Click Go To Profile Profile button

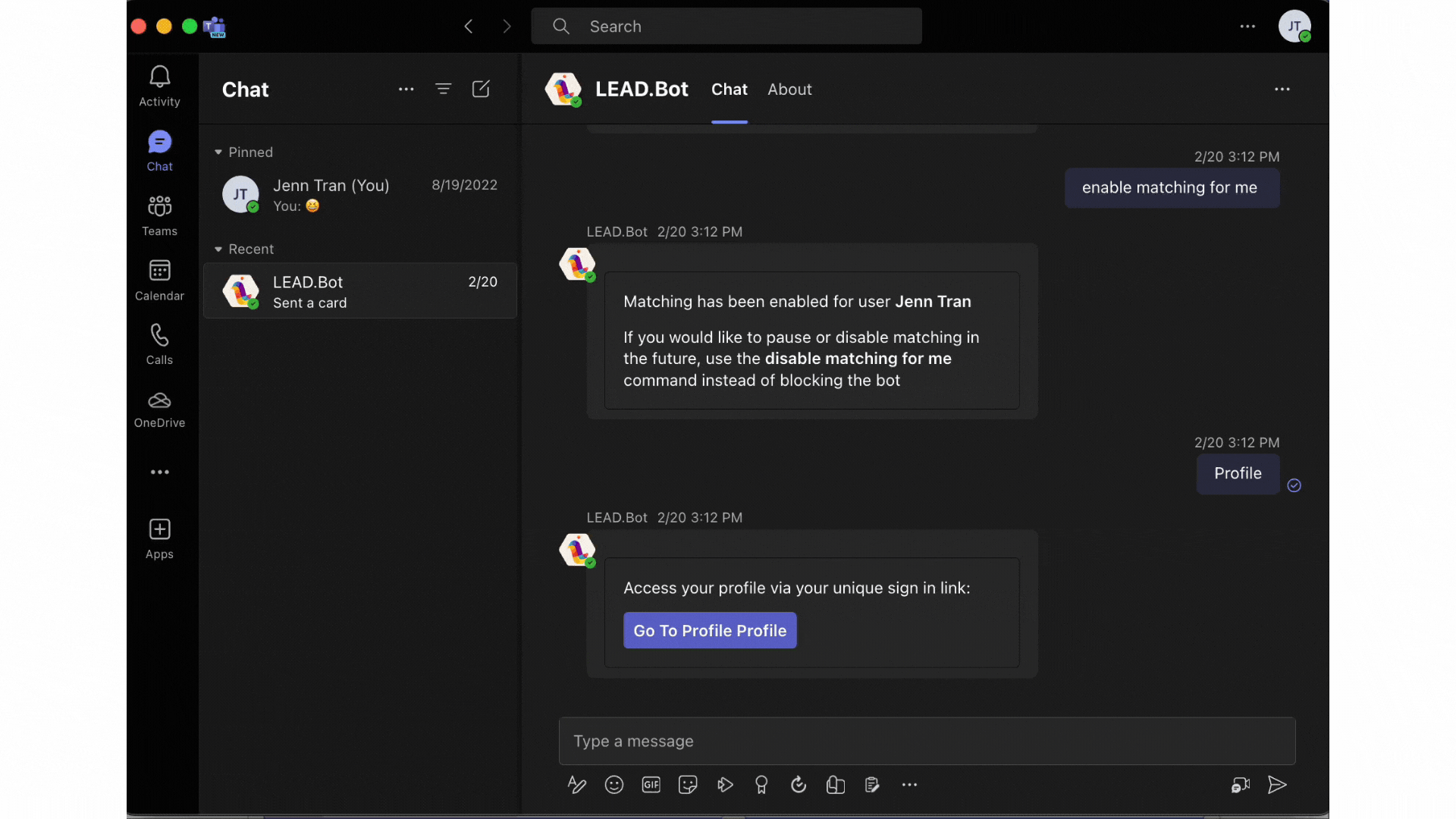[710, 630]
